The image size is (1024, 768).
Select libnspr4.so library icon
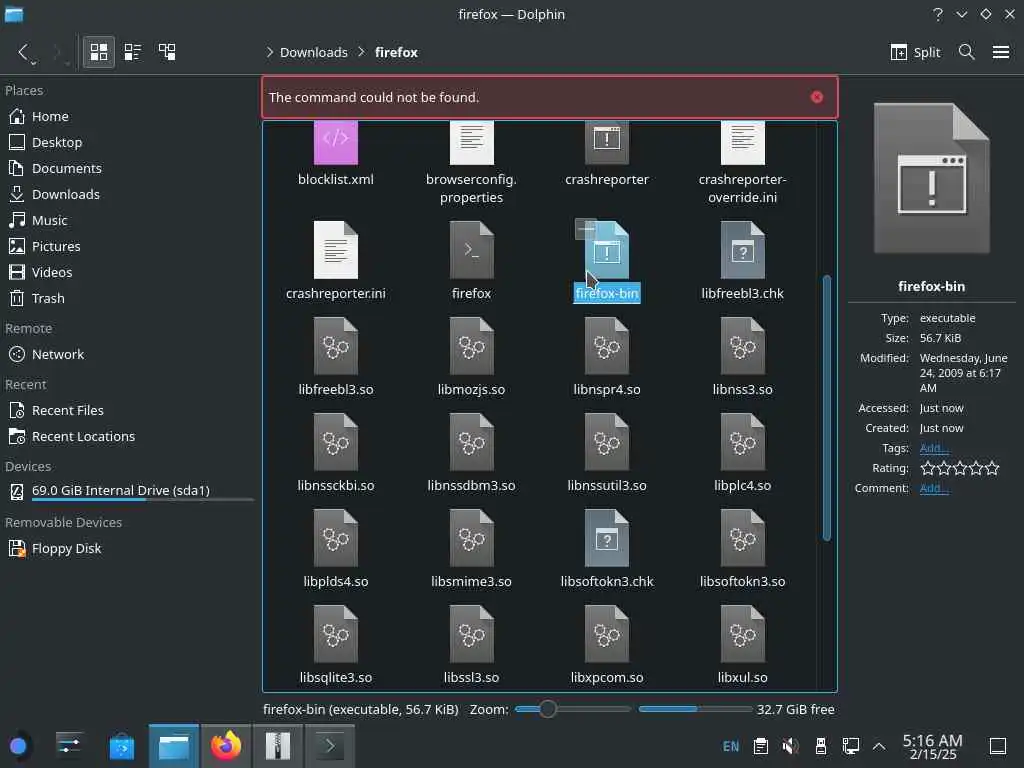coord(607,346)
